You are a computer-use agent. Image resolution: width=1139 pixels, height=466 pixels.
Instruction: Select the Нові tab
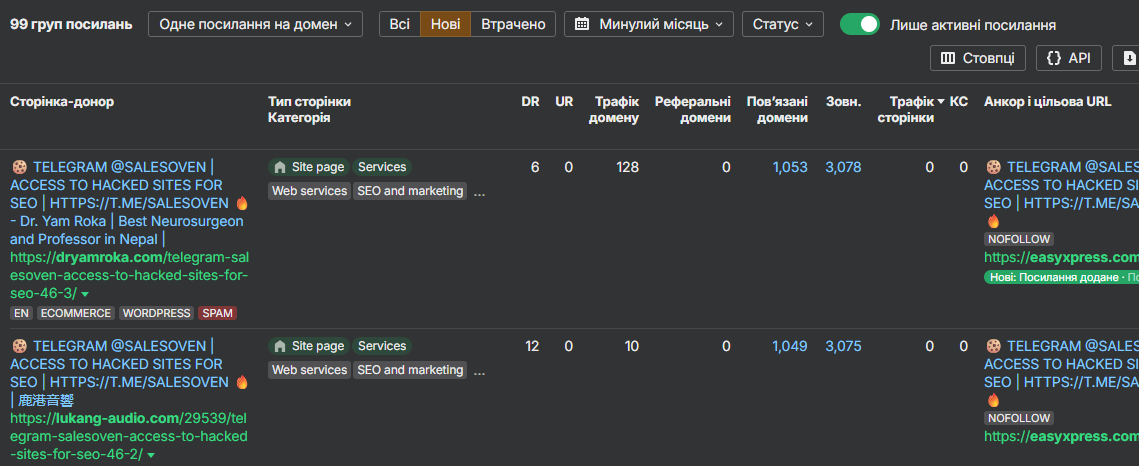(x=446, y=24)
